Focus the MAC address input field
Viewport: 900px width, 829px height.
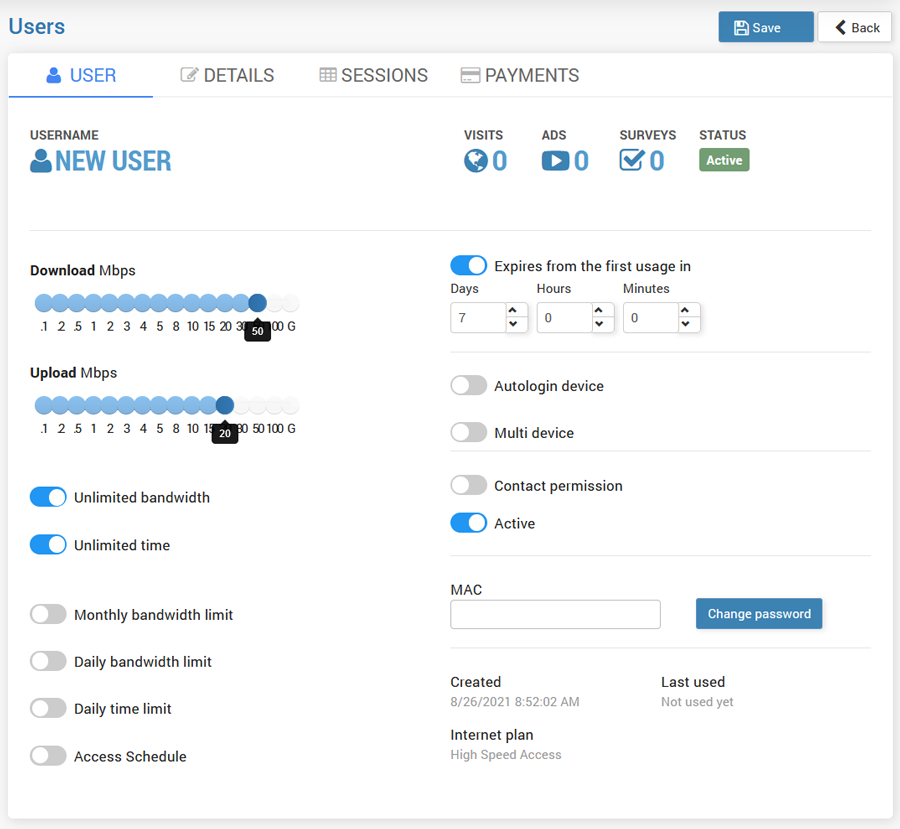(555, 614)
